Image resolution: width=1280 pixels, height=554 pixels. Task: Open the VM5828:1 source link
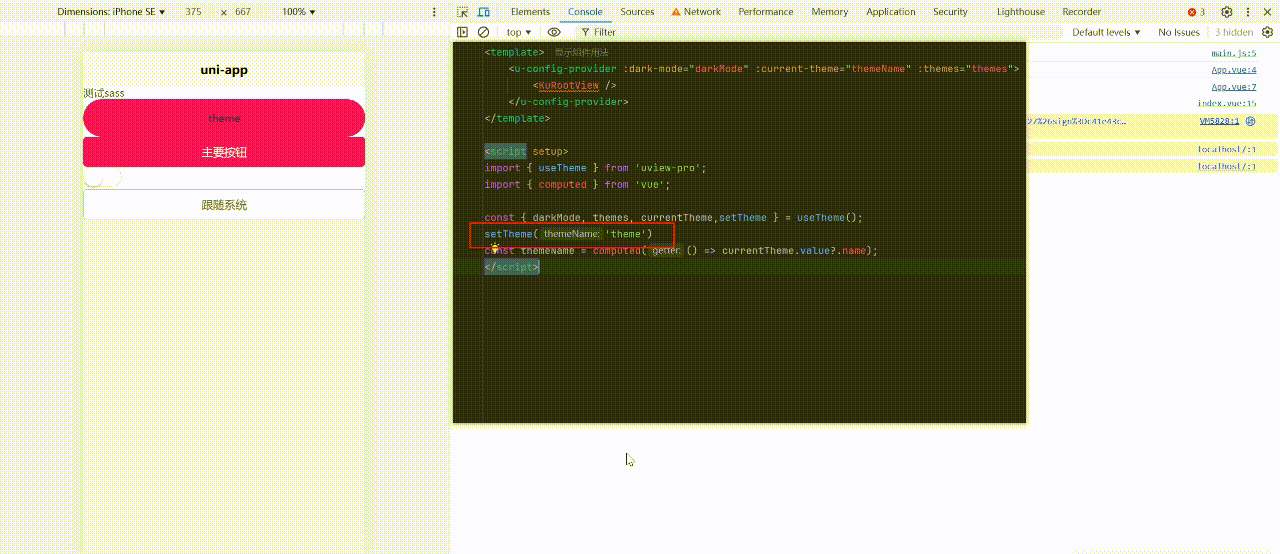pos(1219,121)
